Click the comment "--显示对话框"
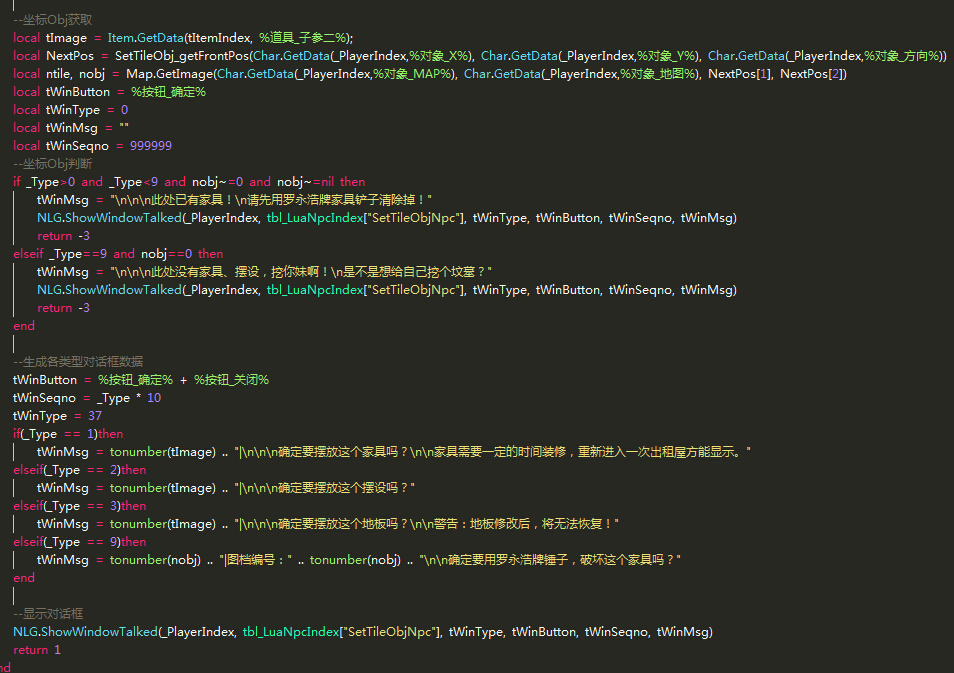The width and height of the screenshot is (954, 673). [48, 614]
